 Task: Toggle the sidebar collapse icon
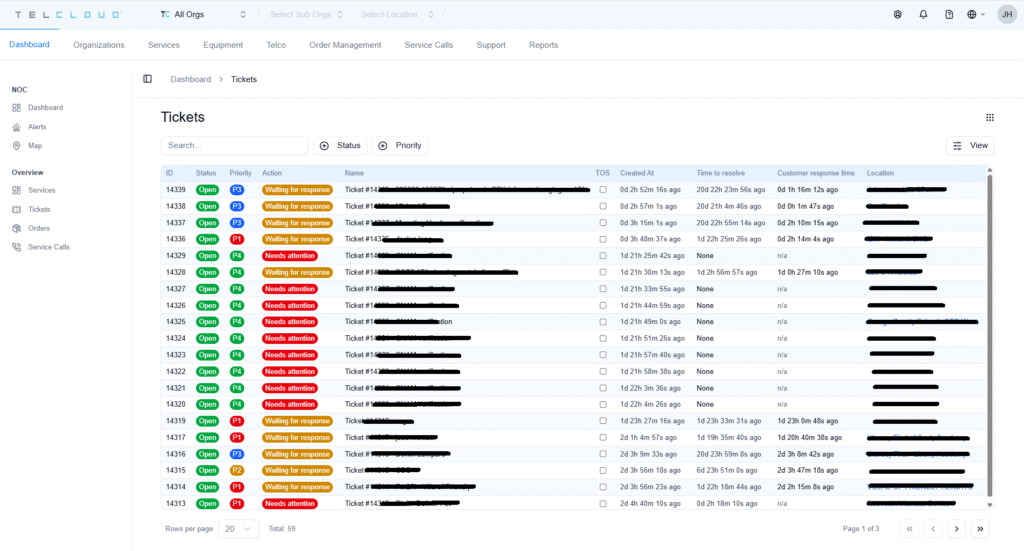coord(147,79)
